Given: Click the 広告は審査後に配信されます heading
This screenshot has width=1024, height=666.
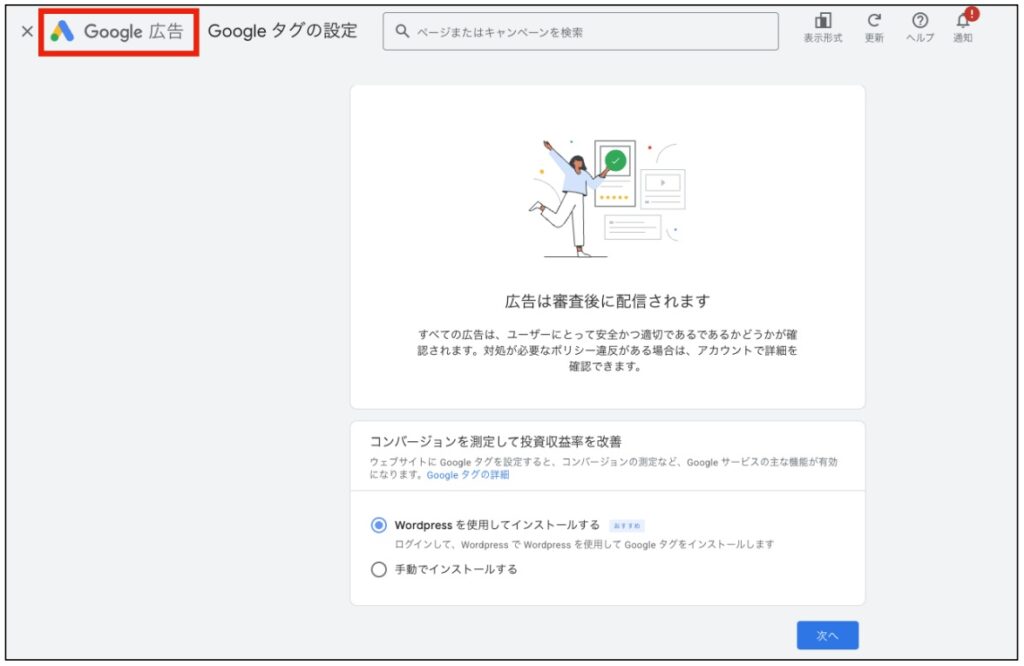Looking at the screenshot, I should pos(607,301).
